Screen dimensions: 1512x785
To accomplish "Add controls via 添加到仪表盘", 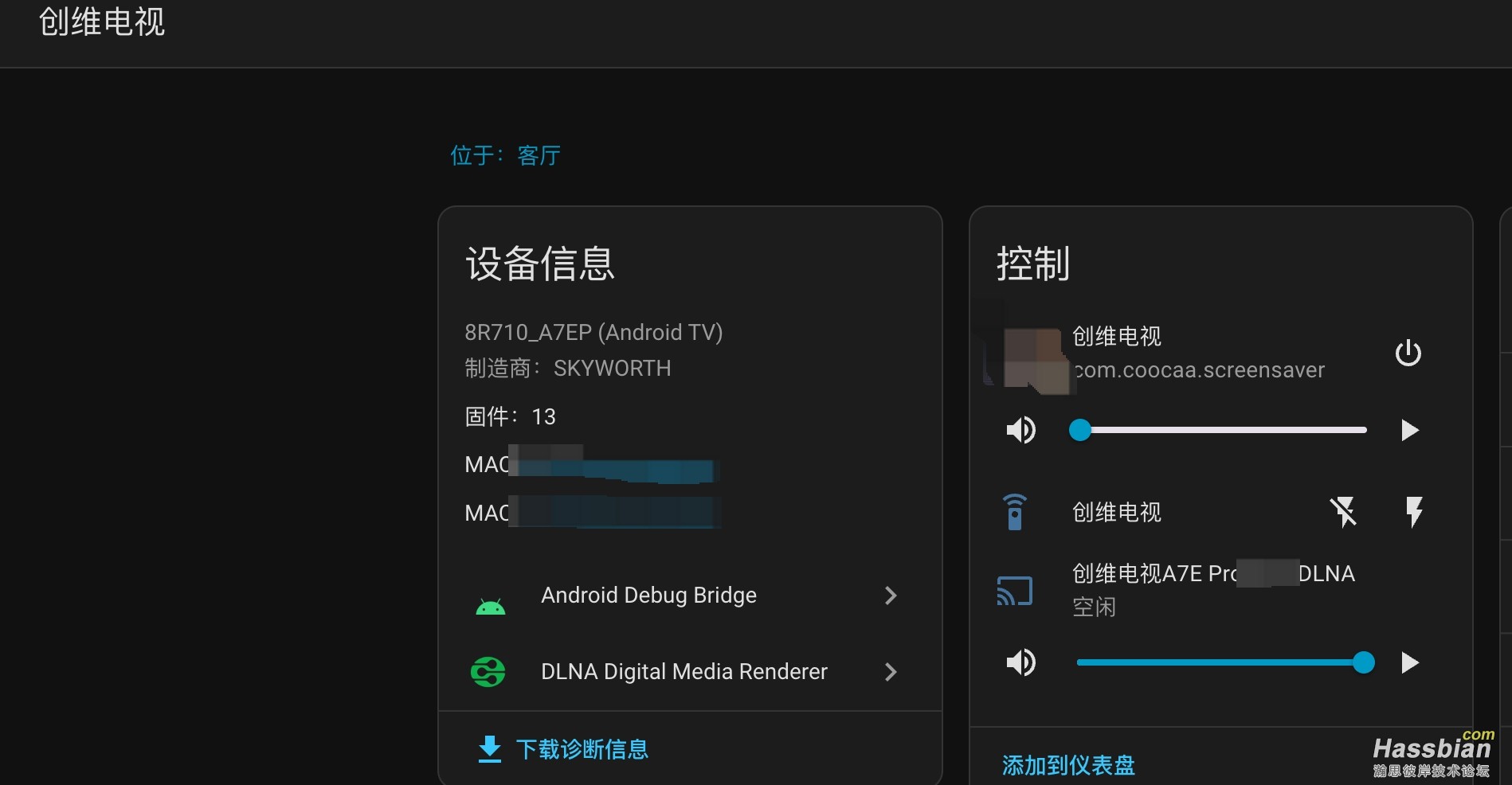I will tap(1068, 765).
